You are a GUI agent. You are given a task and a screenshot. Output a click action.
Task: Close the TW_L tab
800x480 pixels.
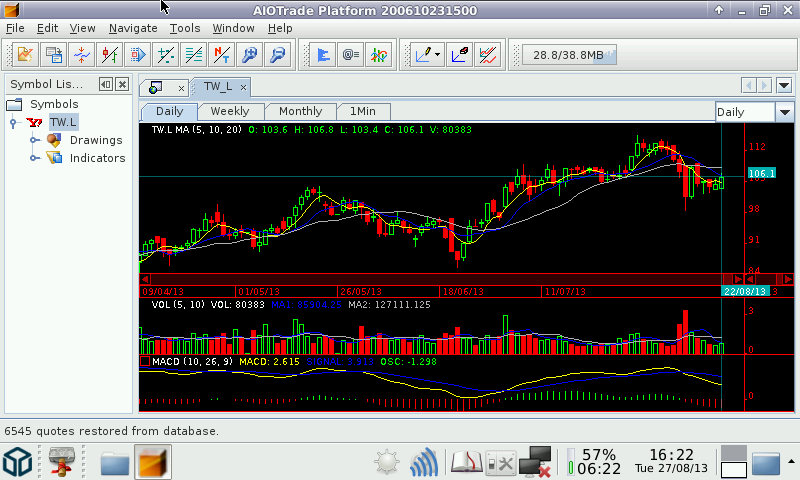(x=244, y=88)
